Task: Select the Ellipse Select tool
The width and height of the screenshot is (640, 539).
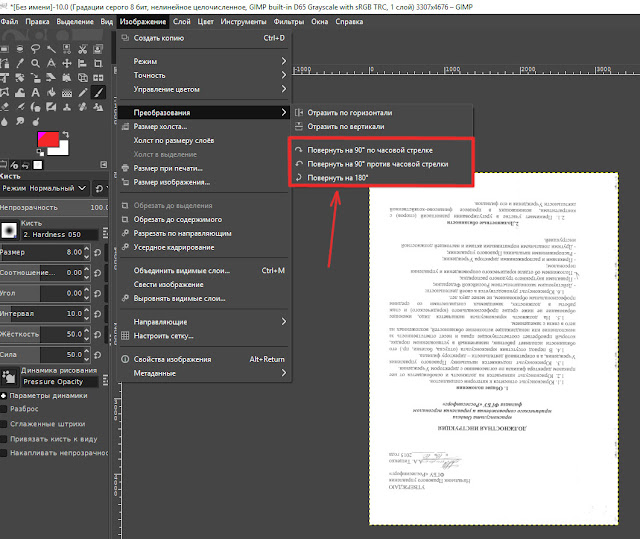Action: click(20, 49)
